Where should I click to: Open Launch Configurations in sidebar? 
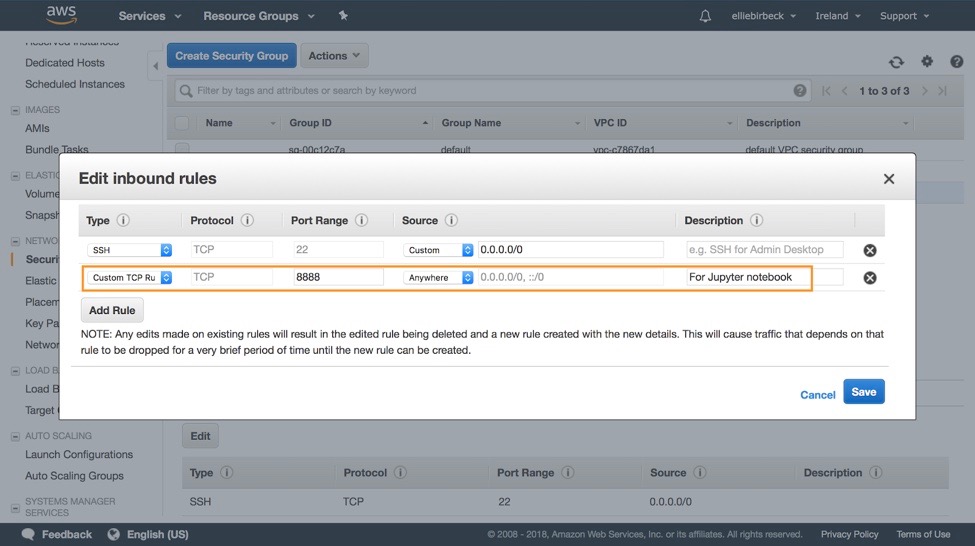pos(79,455)
